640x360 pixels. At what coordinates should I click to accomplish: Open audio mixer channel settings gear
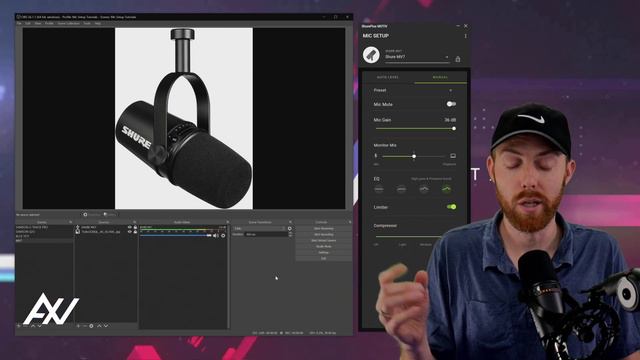coord(223,236)
